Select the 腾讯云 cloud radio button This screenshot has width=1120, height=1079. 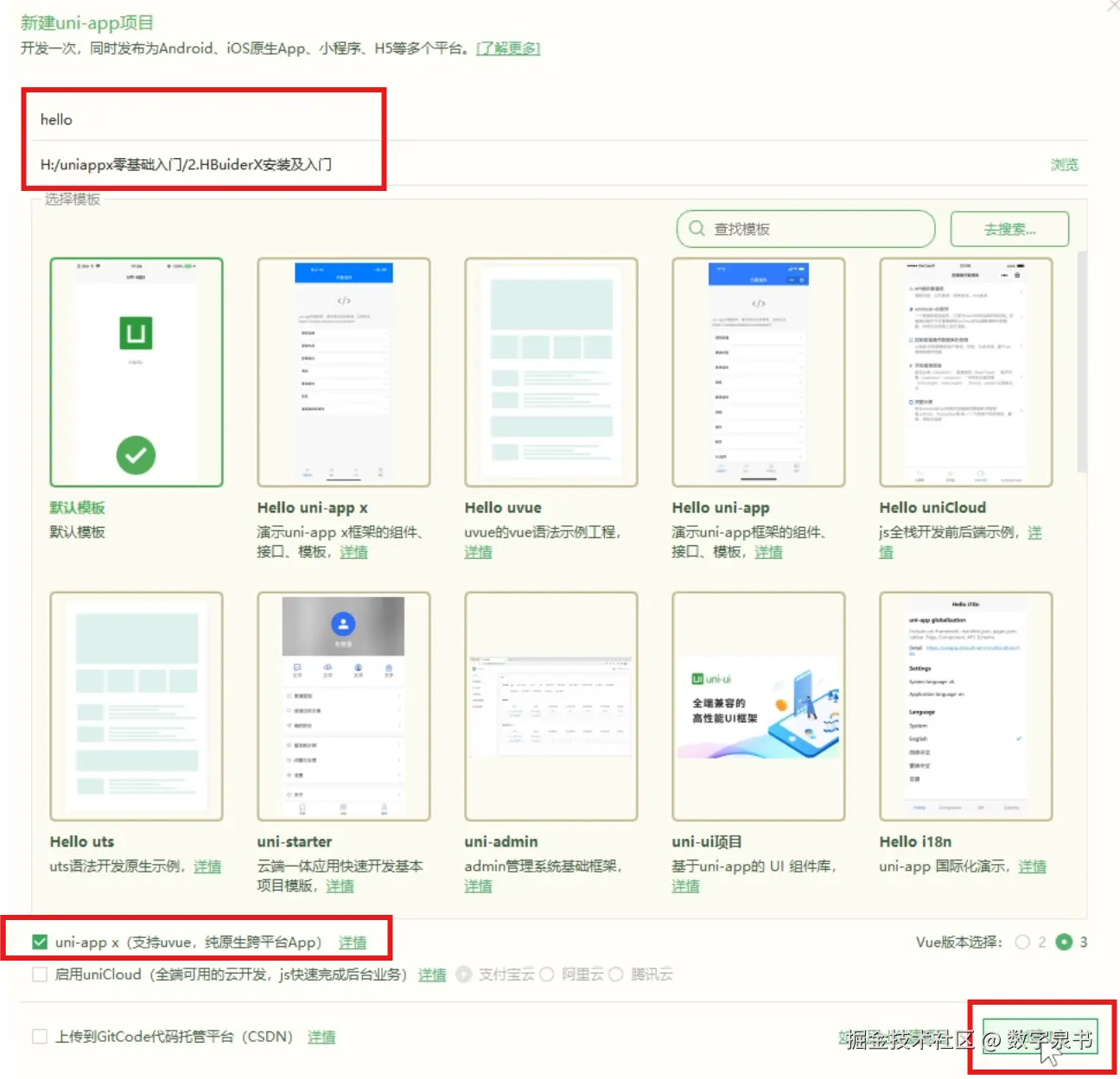point(615,974)
